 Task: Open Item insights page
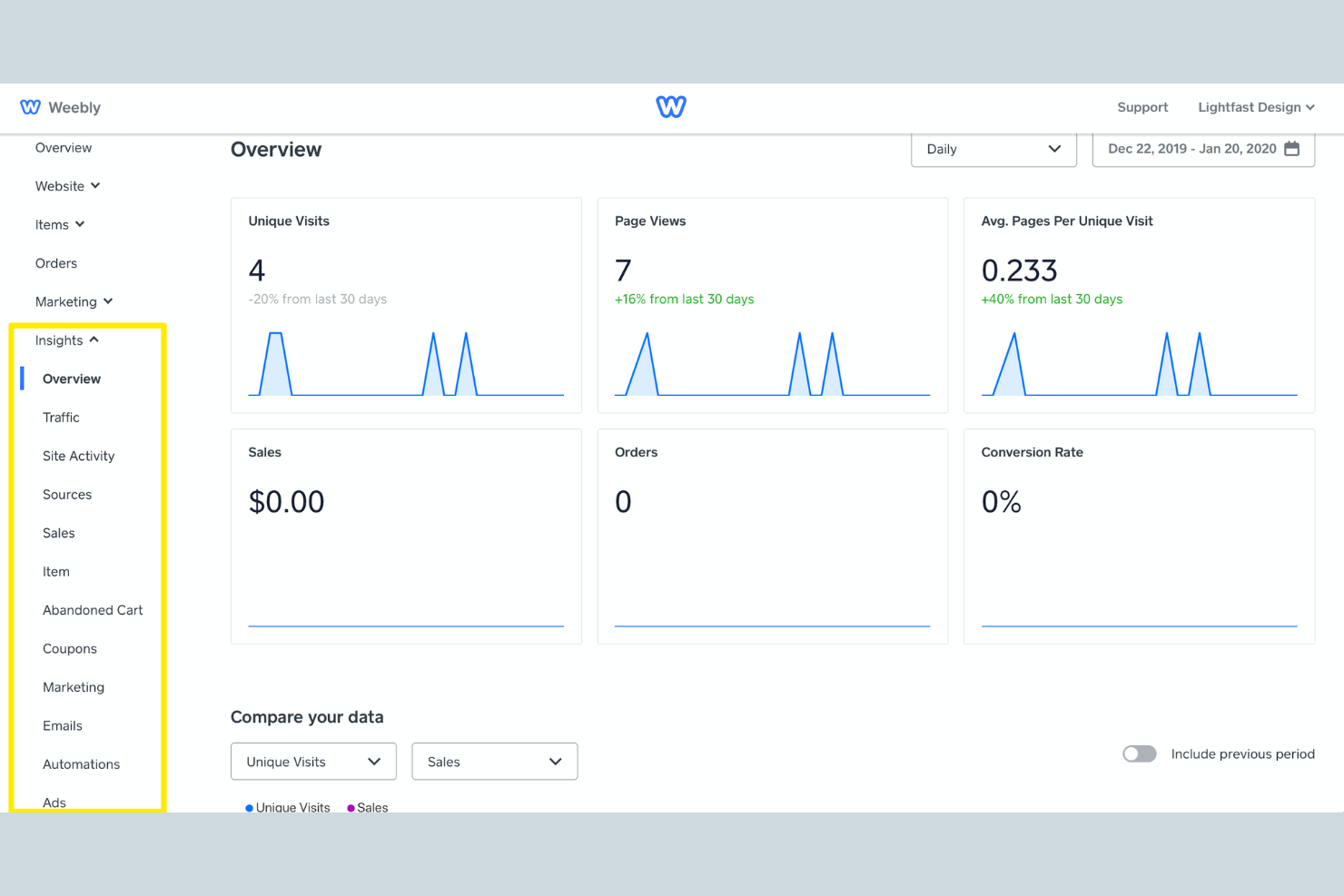pos(56,572)
